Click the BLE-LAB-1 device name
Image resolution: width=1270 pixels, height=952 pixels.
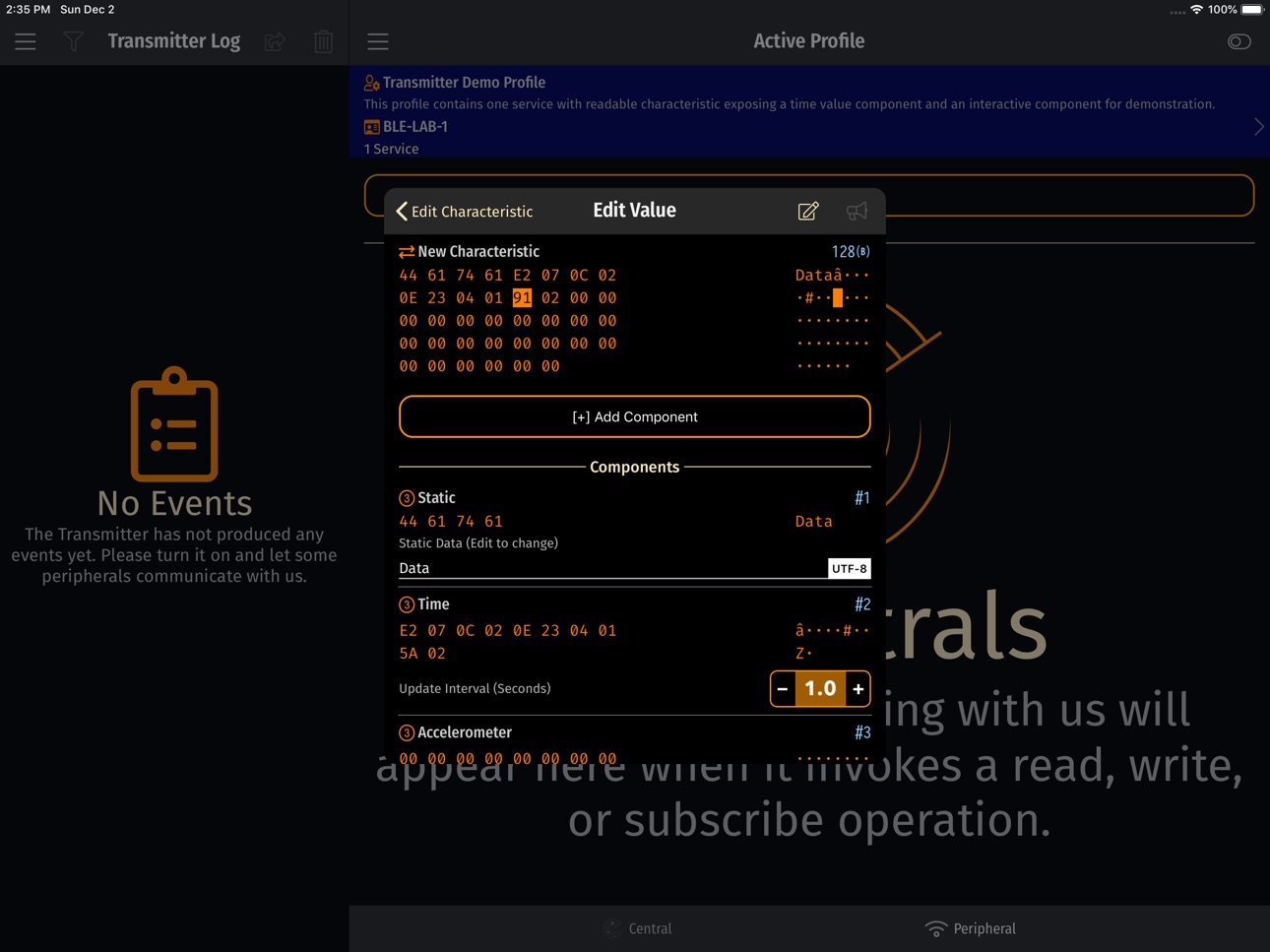(x=415, y=126)
